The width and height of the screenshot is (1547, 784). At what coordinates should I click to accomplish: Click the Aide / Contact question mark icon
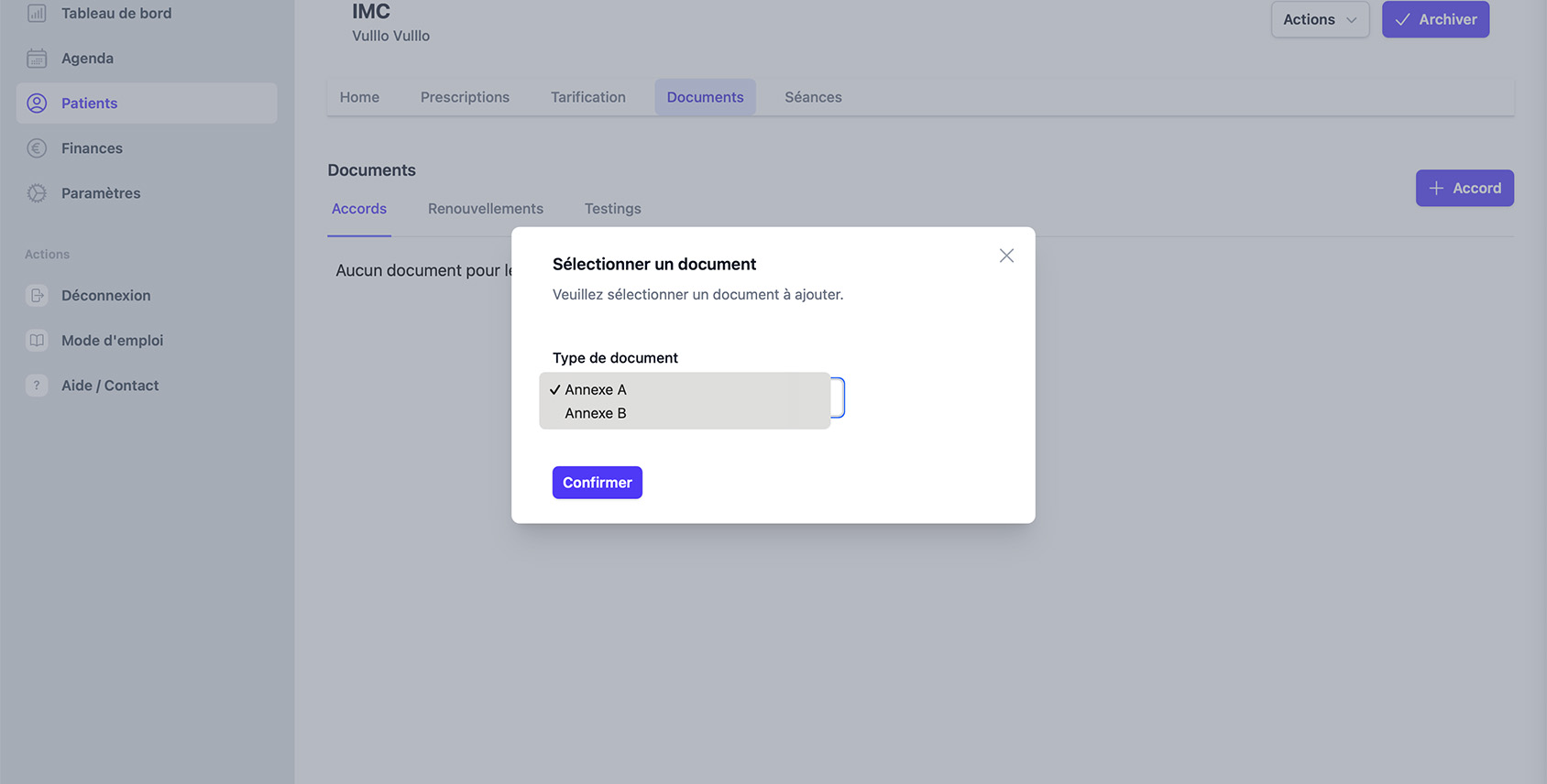(37, 386)
